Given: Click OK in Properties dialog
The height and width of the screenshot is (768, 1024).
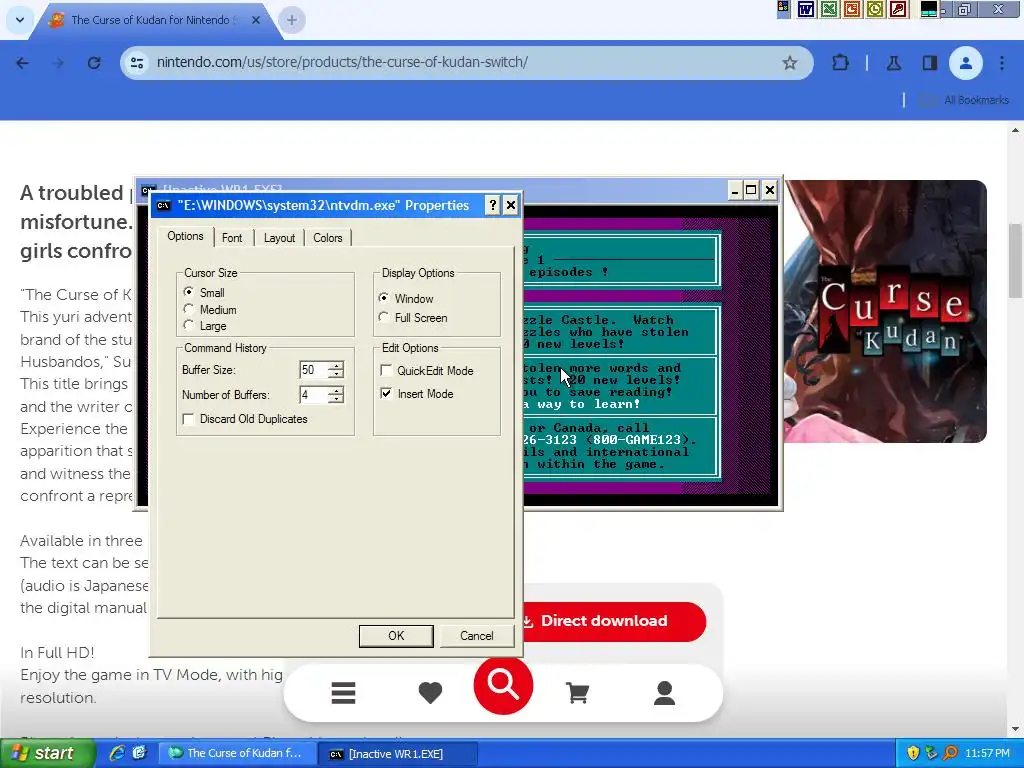Looking at the screenshot, I should tap(396, 635).
